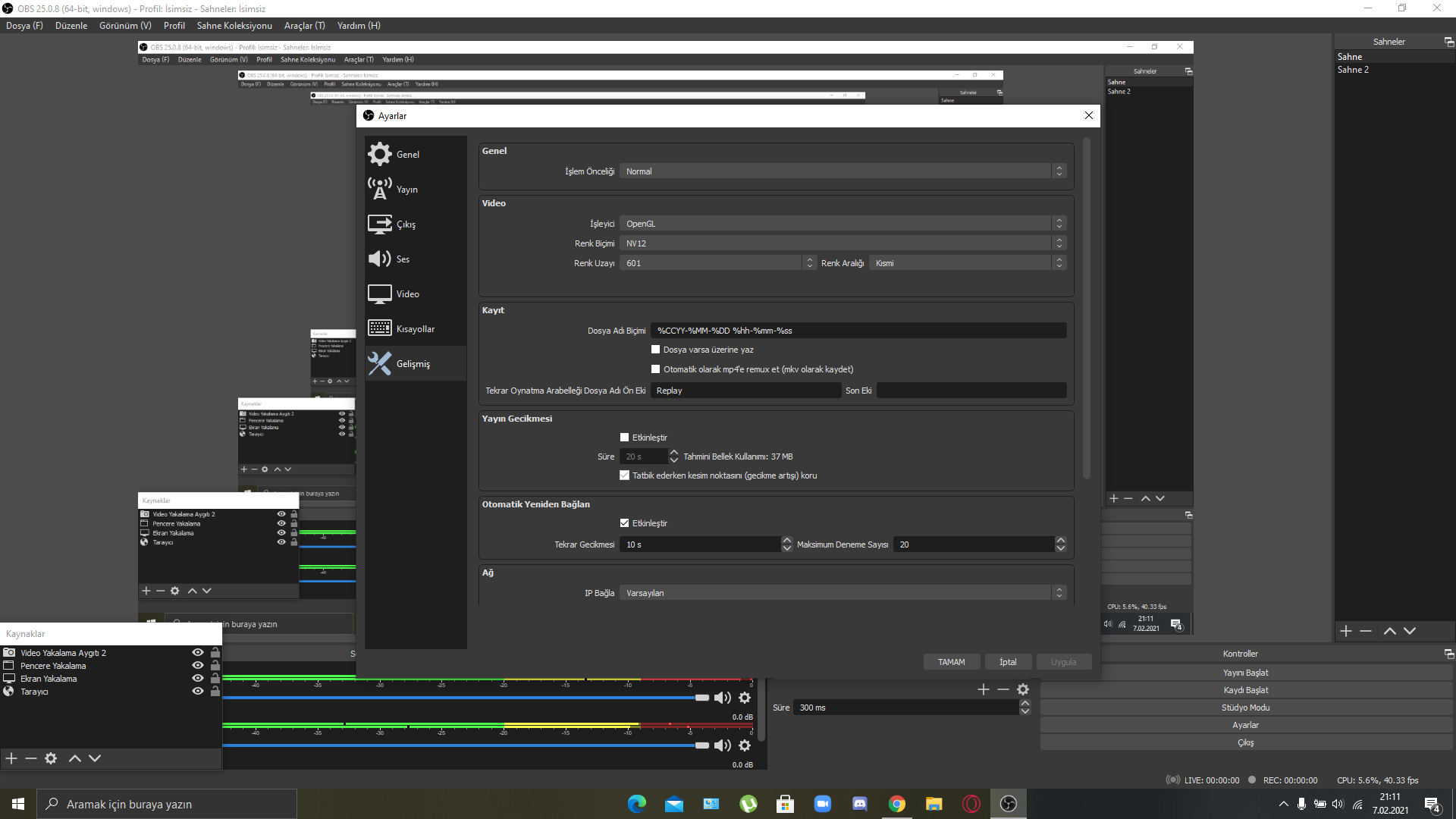Image resolution: width=1456 pixels, height=819 pixels.
Task: Expand the IP Bağla Varsayılan dropdown
Action: pos(842,593)
